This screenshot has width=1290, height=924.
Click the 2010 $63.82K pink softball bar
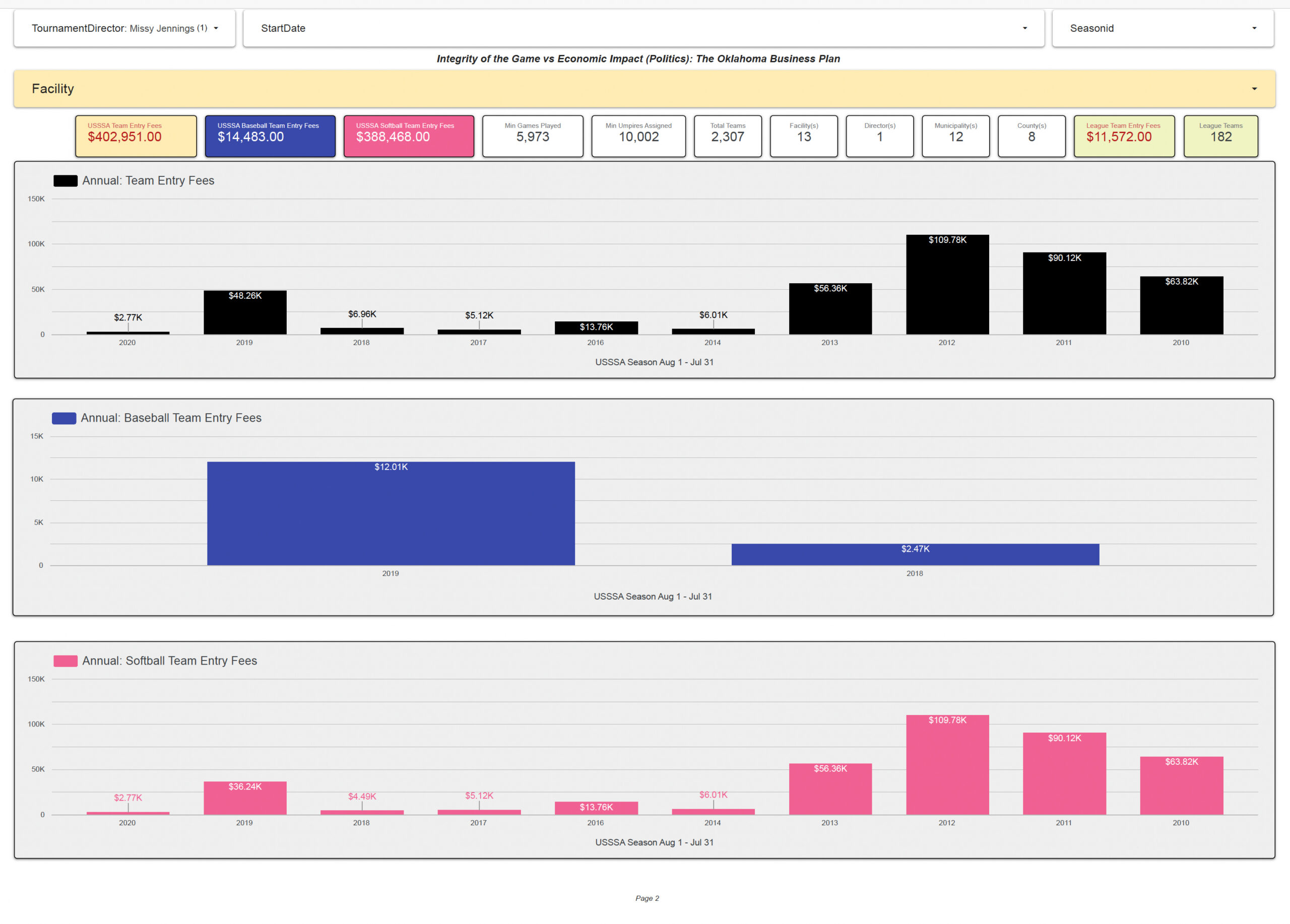click(x=1181, y=785)
